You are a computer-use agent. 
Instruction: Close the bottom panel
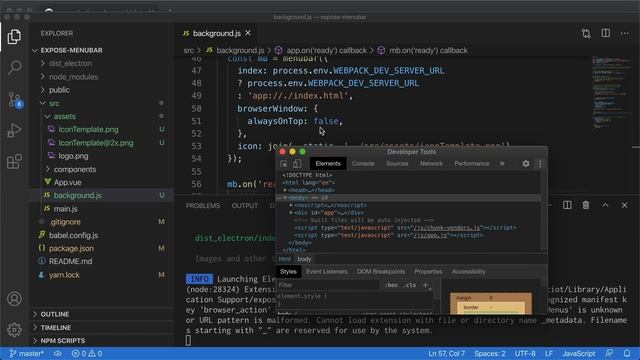coord(624,205)
